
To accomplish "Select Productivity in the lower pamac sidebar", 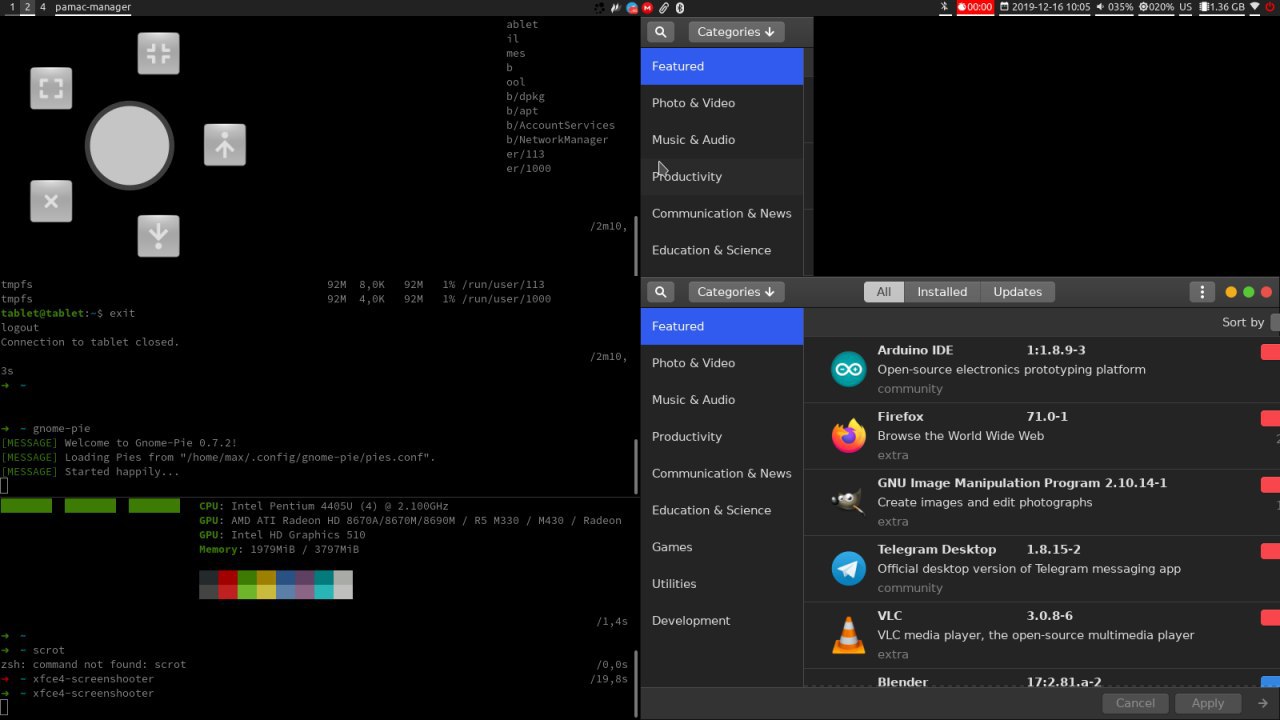I will tap(722, 437).
